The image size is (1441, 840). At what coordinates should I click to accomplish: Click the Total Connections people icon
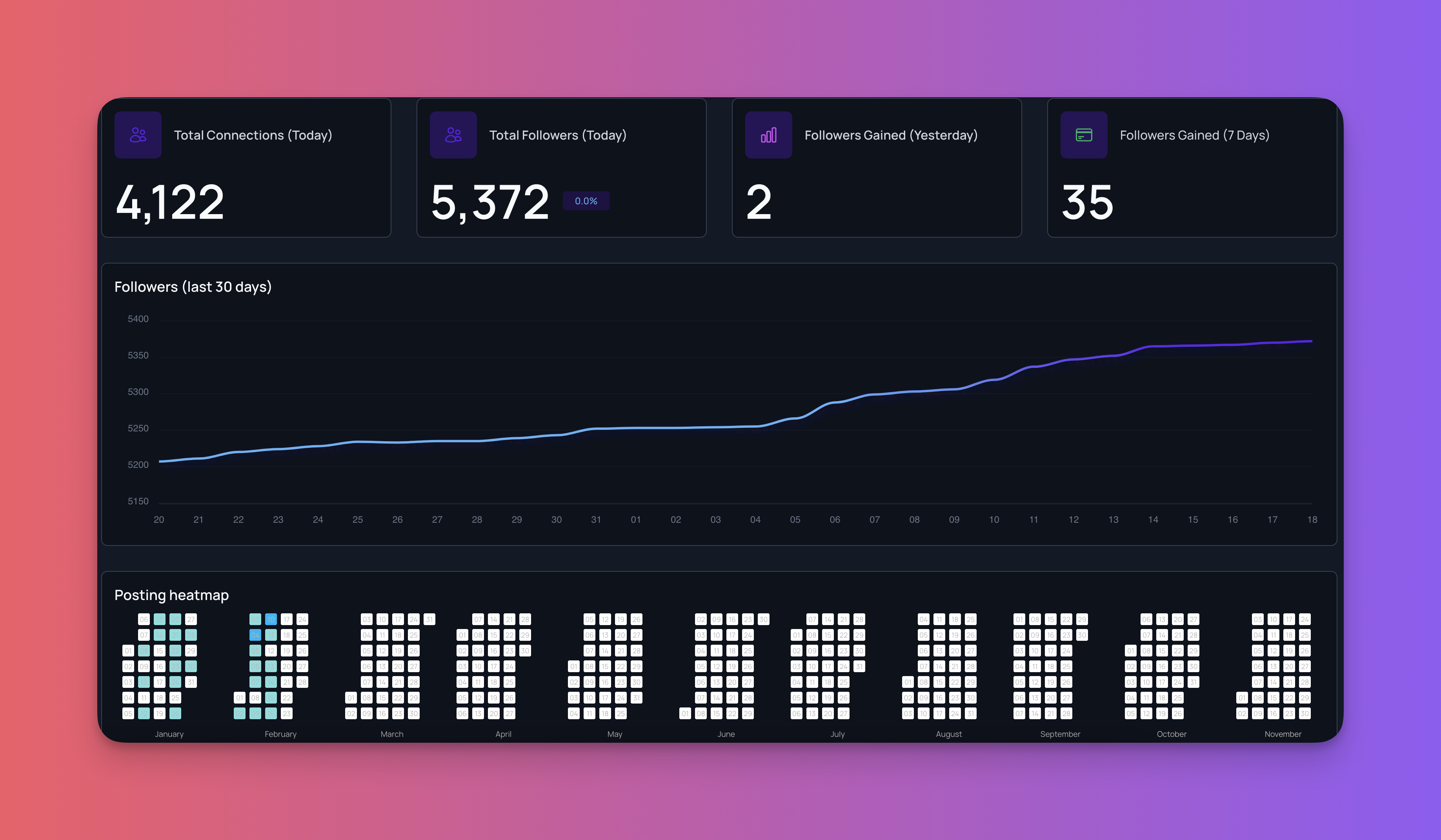point(138,135)
